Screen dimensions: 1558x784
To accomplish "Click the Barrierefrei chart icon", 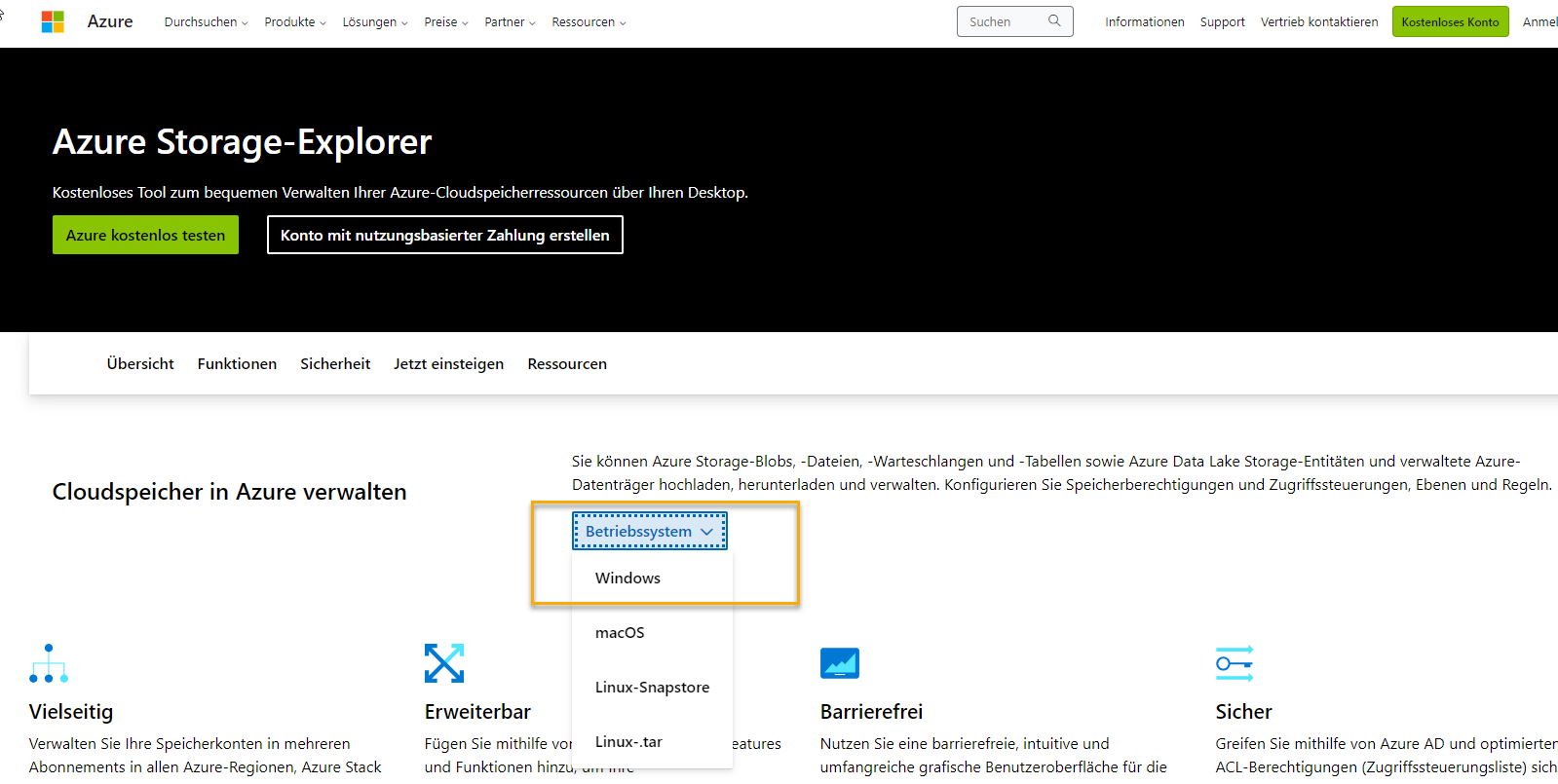I will point(839,663).
